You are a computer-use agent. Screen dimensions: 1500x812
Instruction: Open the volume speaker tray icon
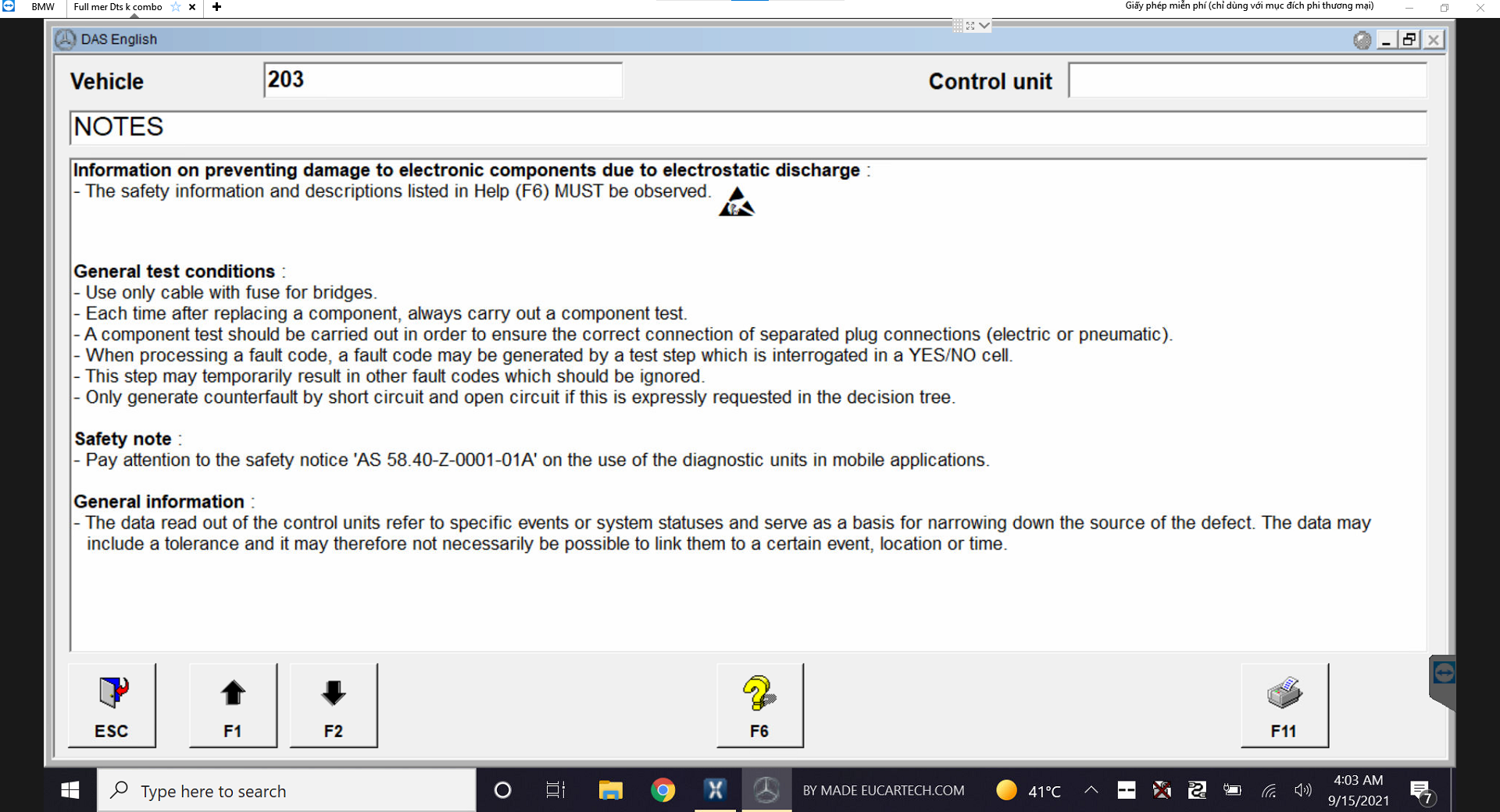(1302, 790)
